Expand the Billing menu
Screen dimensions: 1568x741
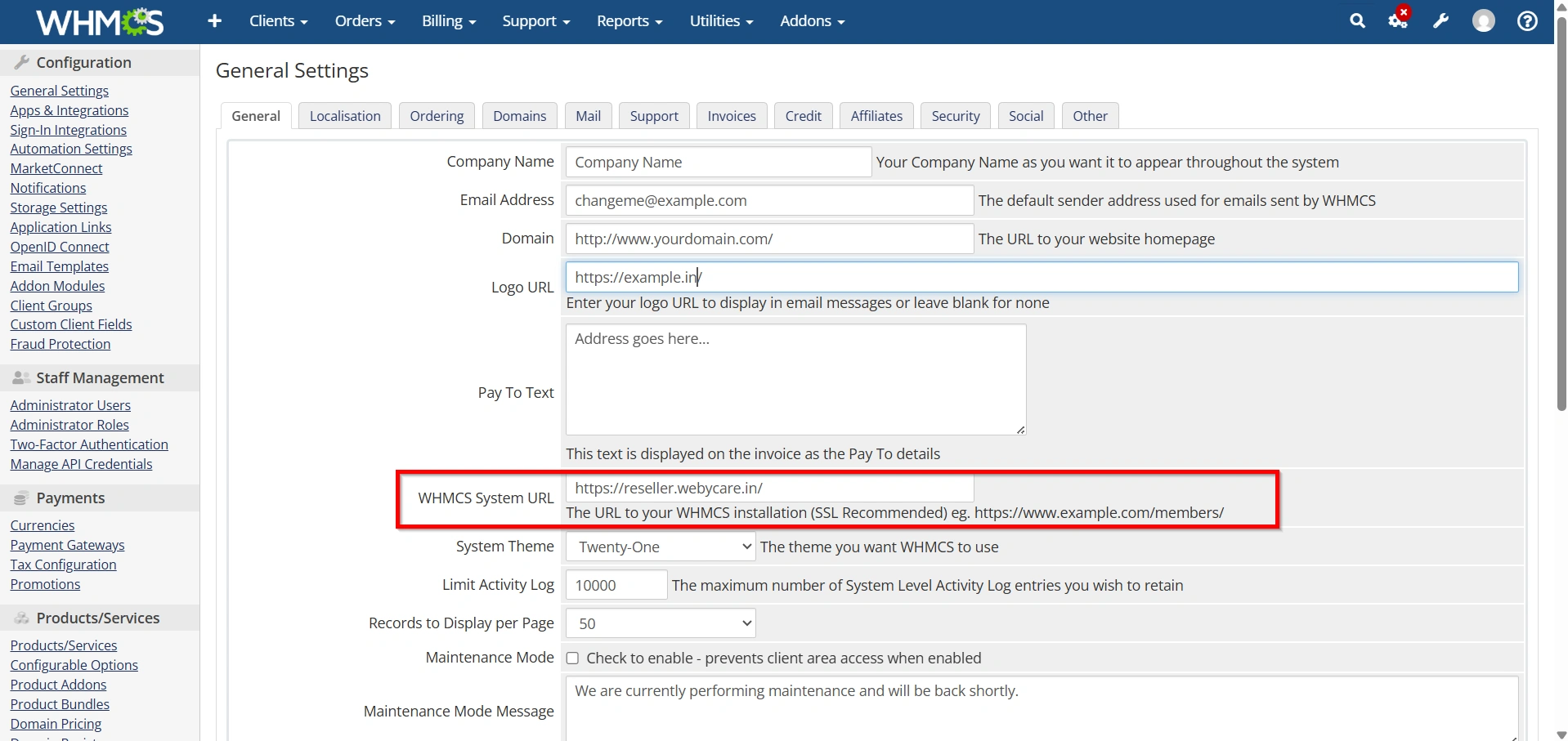coord(449,21)
